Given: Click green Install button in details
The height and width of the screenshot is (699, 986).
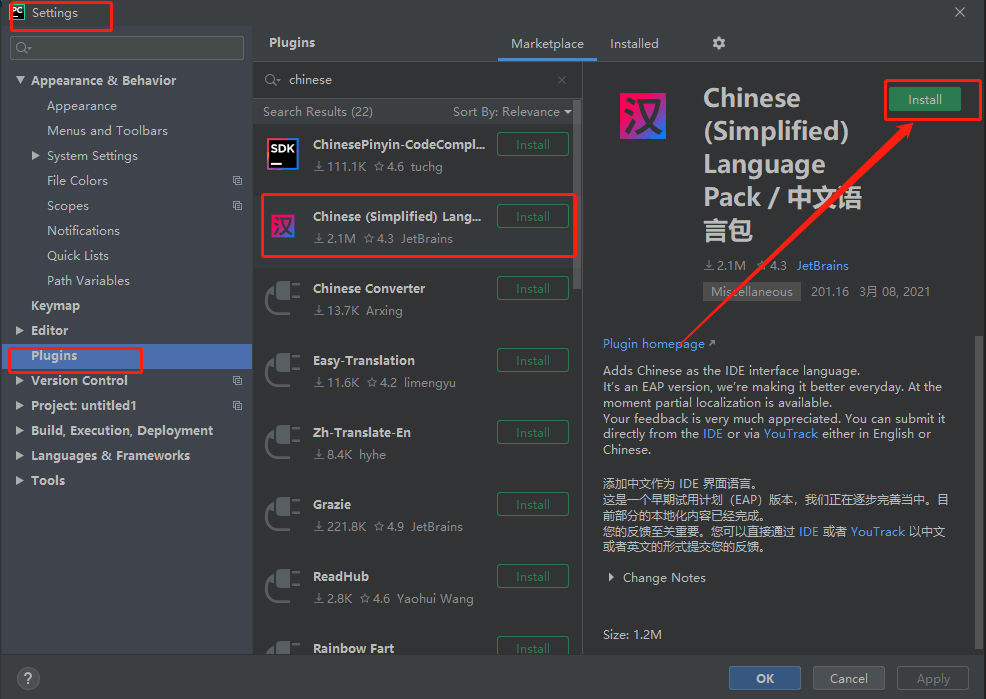Looking at the screenshot, I should 924,99.
